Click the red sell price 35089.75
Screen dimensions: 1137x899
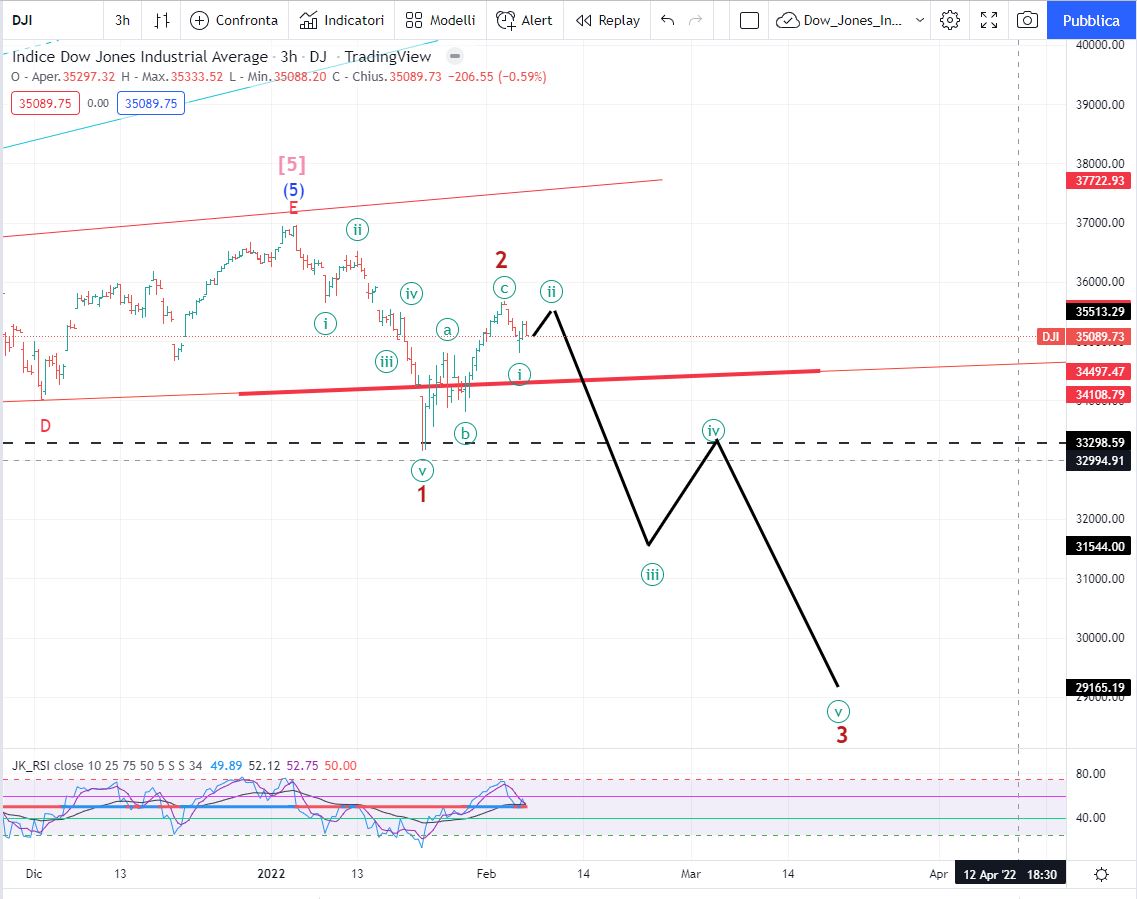tap(45, 103)
